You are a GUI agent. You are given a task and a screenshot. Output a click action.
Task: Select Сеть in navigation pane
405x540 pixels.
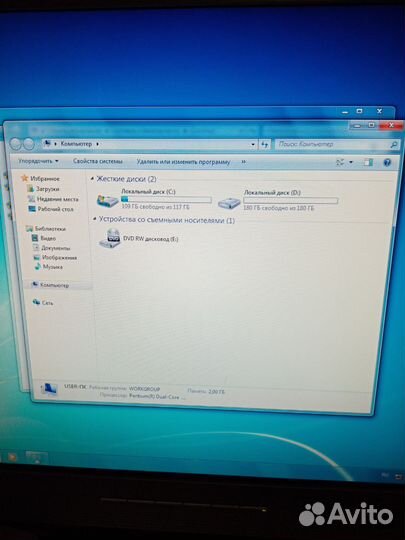coord(43,302)
